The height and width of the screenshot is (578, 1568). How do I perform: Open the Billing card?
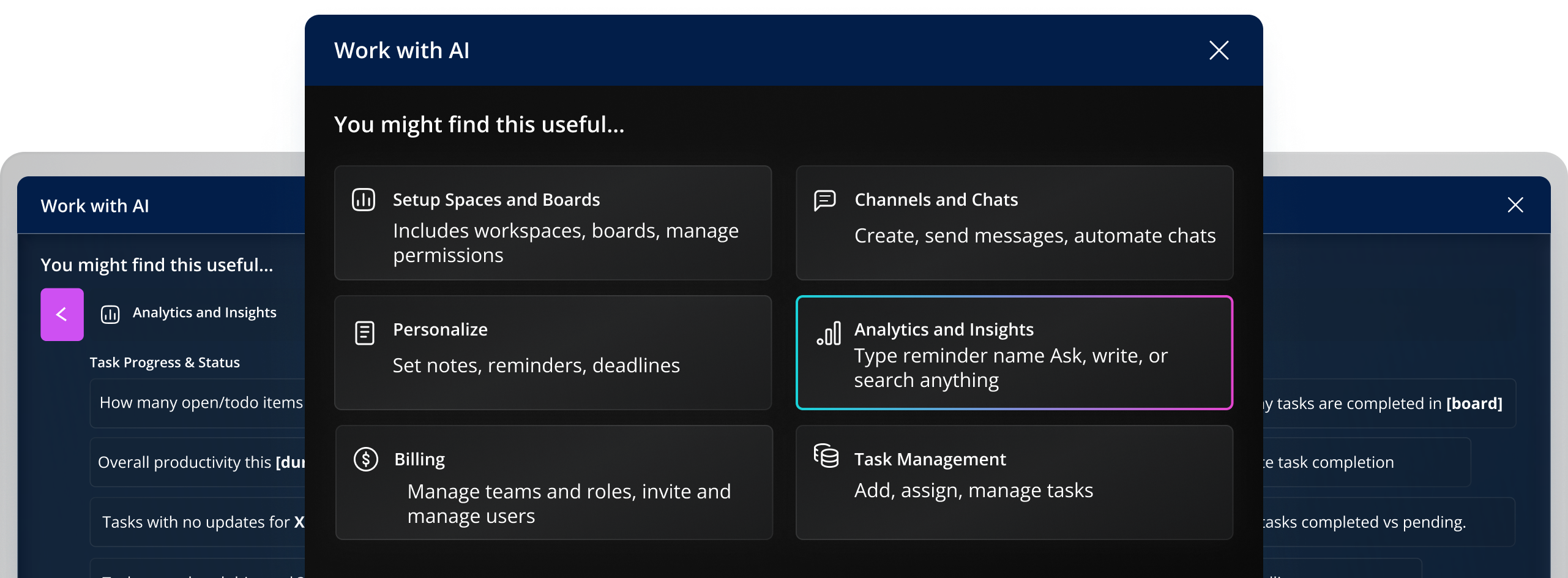pyautogui.click(x=553, y=482)
